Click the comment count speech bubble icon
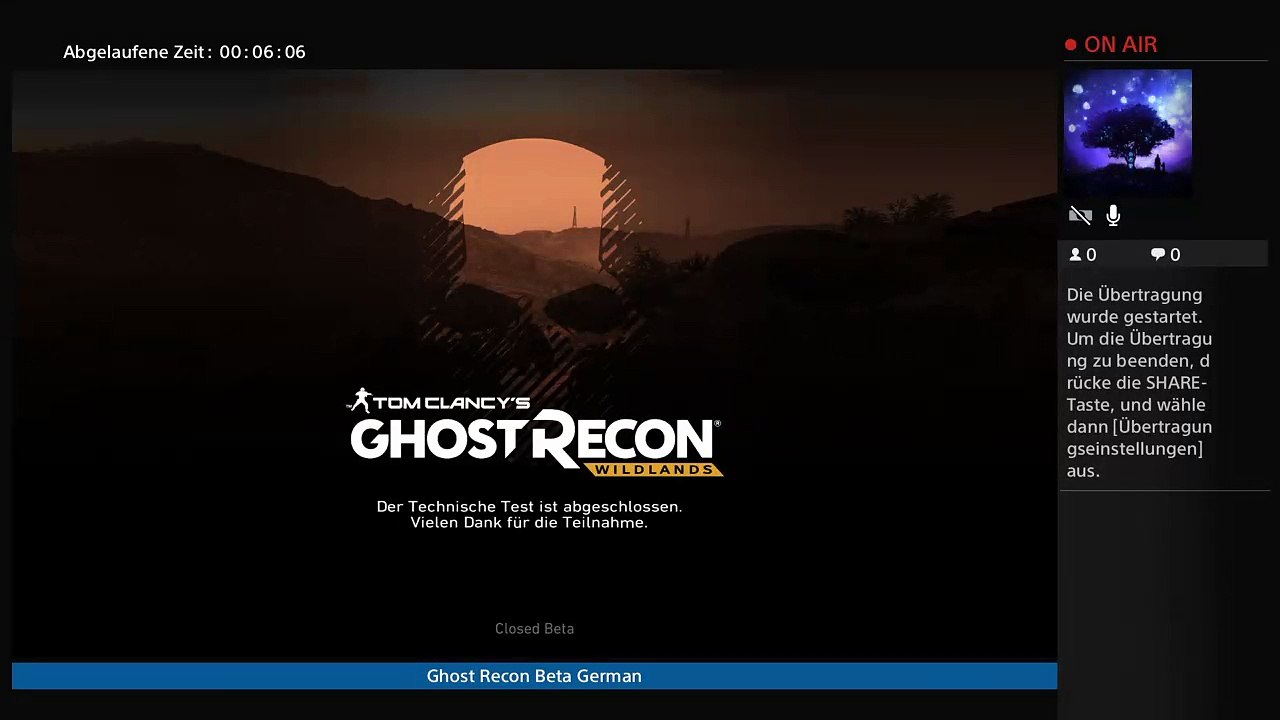This screenshot has width=1280, height=720. 1158,255
